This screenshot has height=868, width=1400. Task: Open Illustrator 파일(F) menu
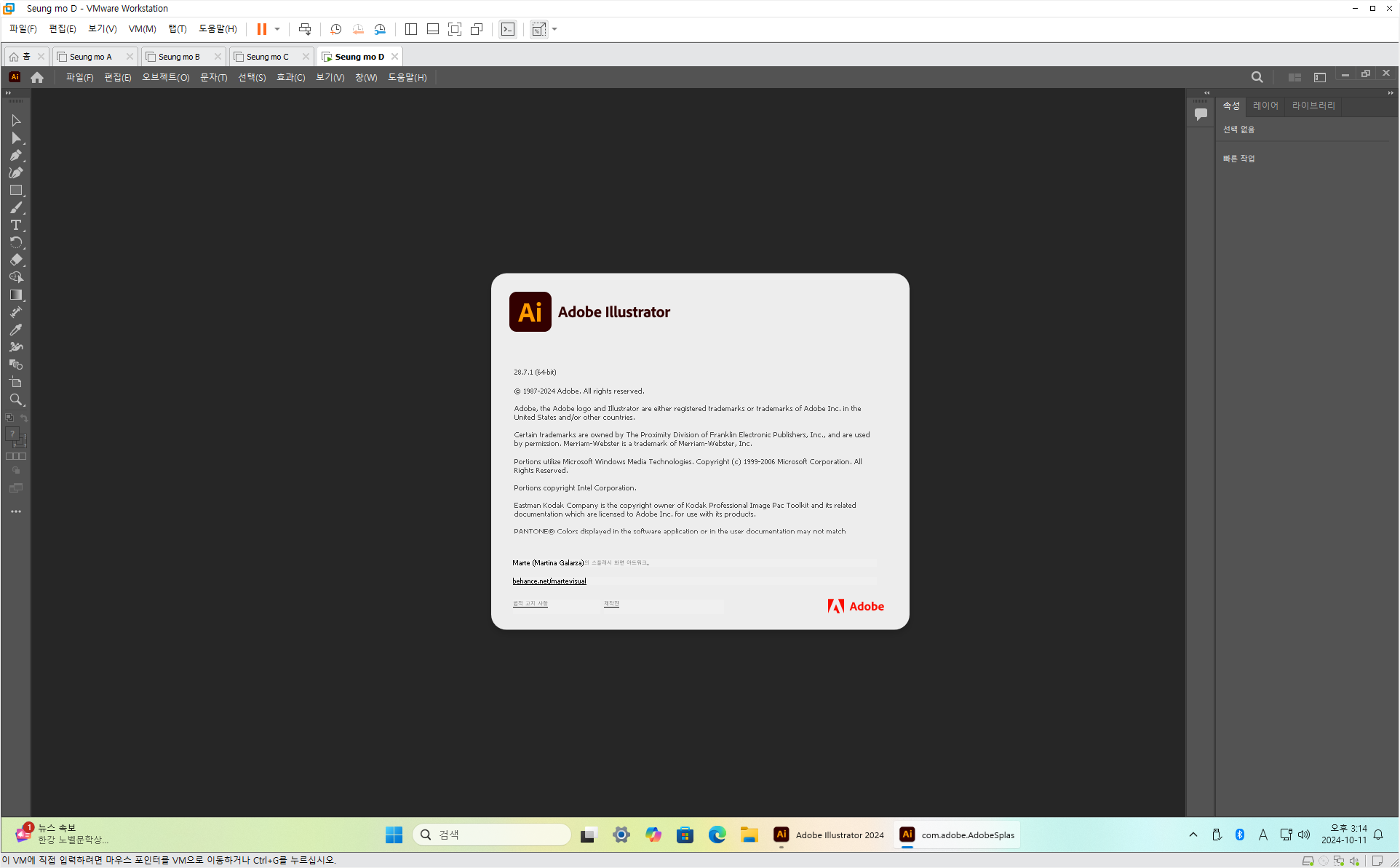(79, 77)
